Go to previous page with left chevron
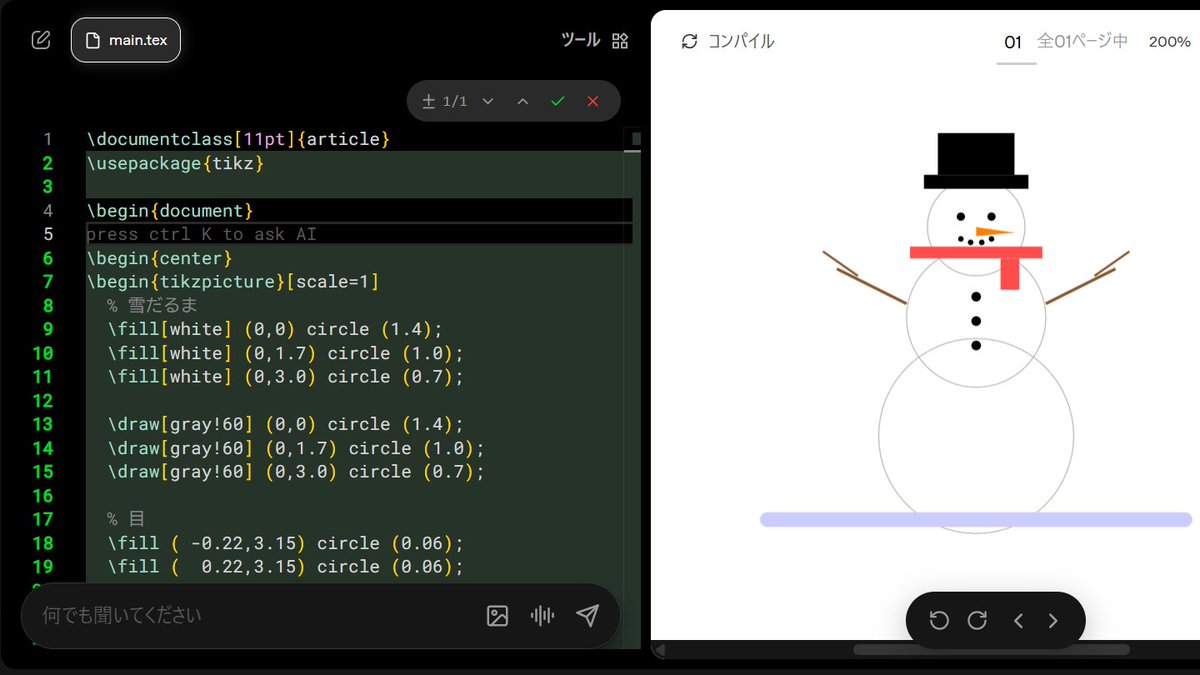The image size is (1200, 675). 1018,621
